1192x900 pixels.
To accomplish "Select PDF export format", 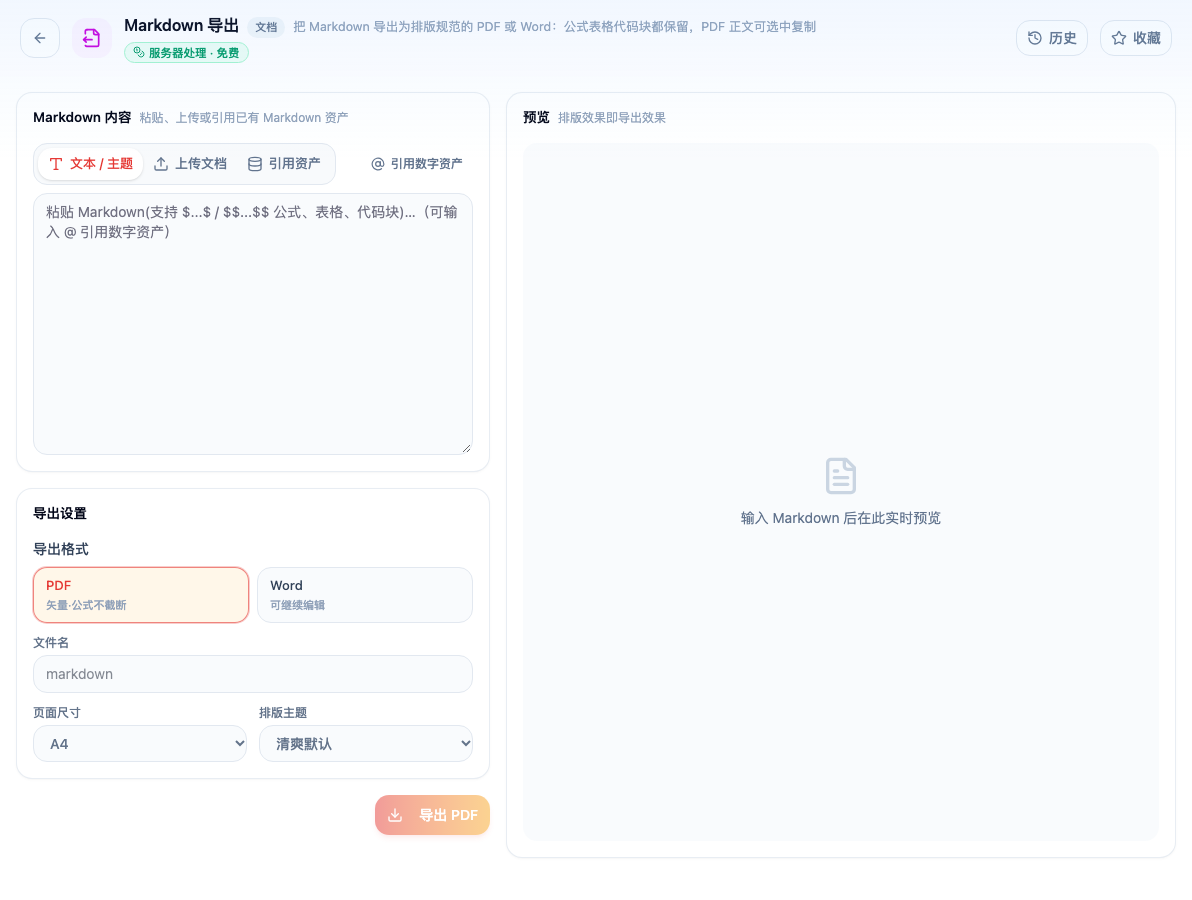I will click(x=141, y=595).
